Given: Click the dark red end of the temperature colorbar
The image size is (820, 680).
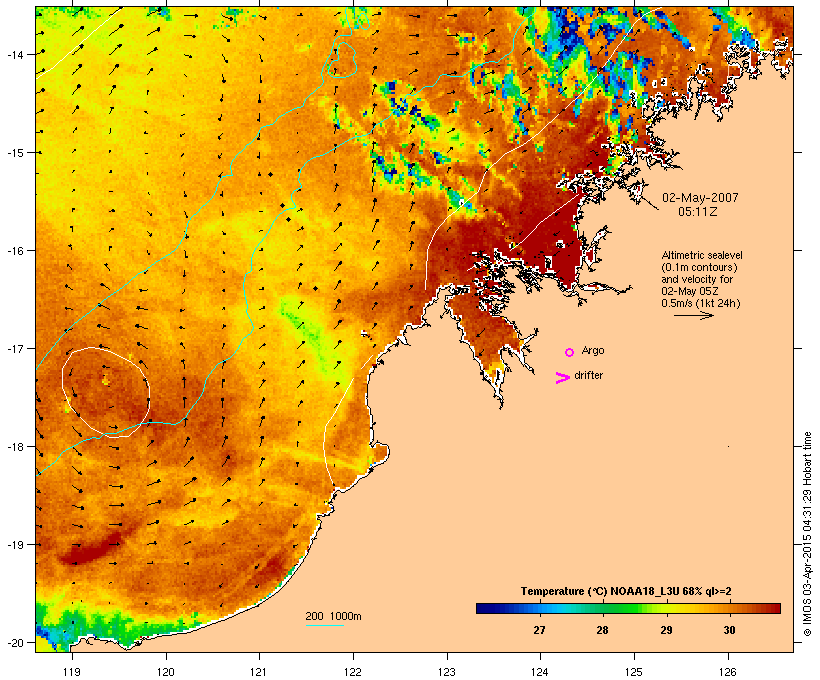Looking at the screenshot, I should [775, 608].
